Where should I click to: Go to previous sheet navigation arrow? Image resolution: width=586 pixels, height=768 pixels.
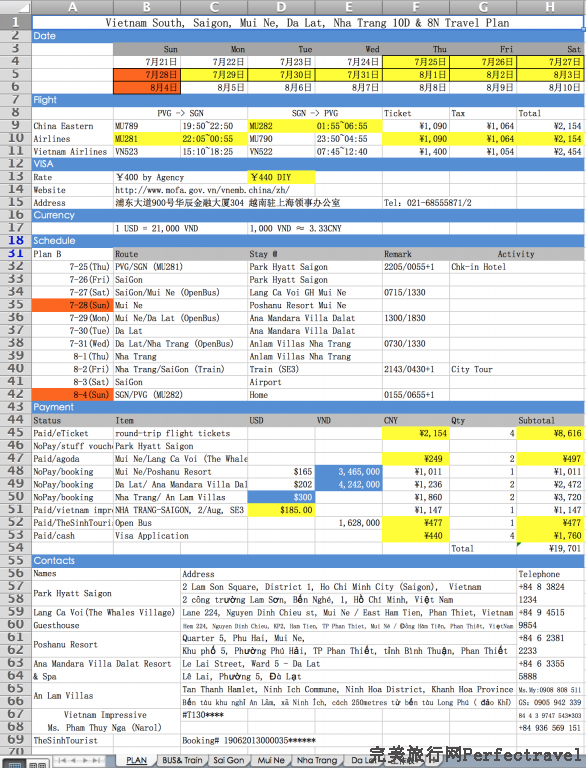coord(74,760)
